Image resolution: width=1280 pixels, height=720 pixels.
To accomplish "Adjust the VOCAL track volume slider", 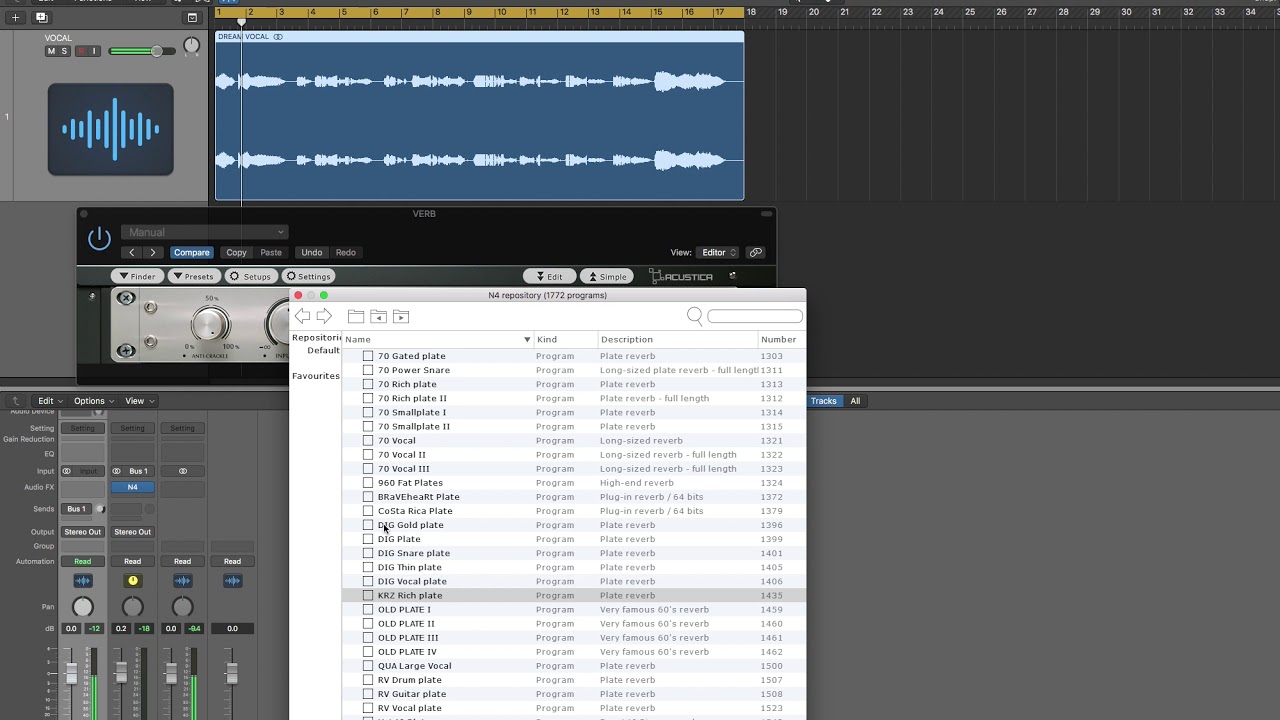I will (x=141, y=51).
